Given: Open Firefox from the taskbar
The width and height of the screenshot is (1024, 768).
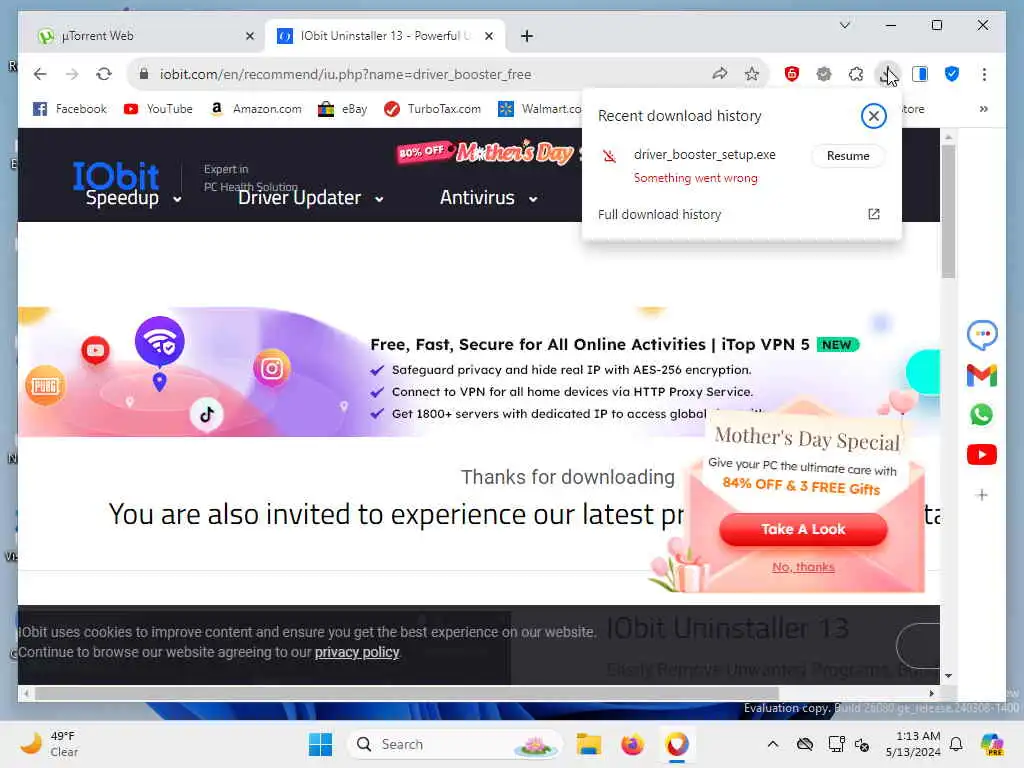Looking at the screenshot, I should [x=632, y=744].
